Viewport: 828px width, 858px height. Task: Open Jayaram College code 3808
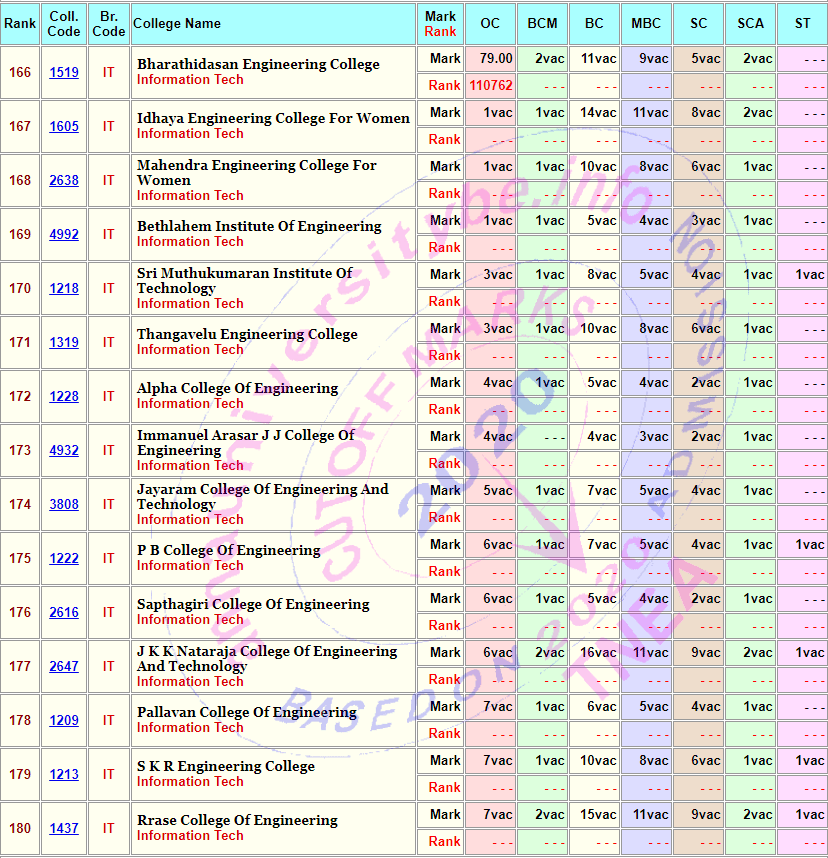(x=64, y=505)
